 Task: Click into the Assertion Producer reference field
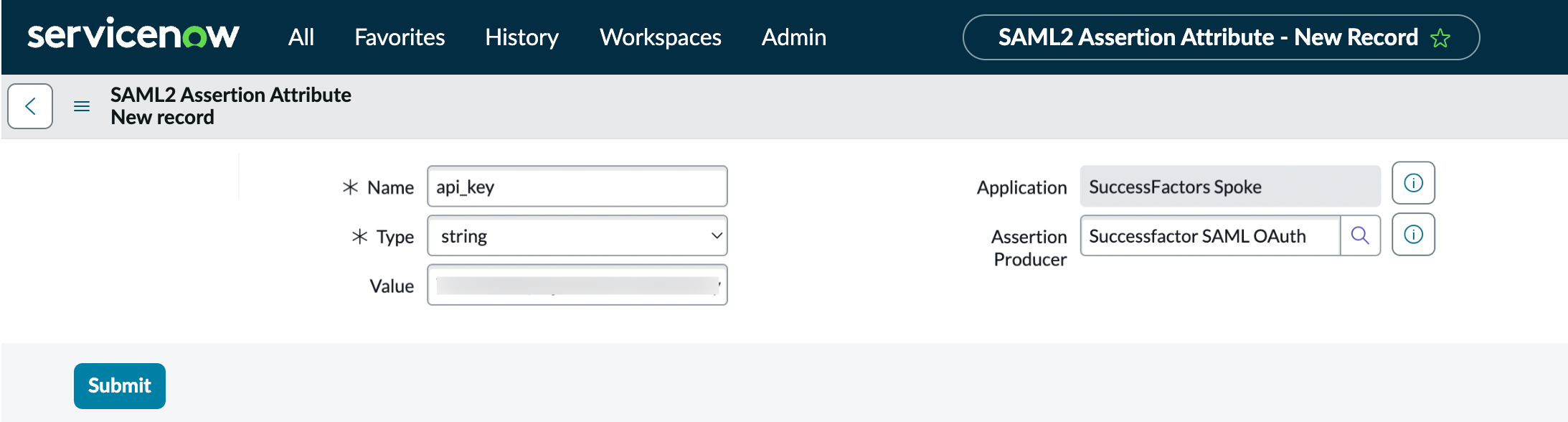pos(1210,235)
